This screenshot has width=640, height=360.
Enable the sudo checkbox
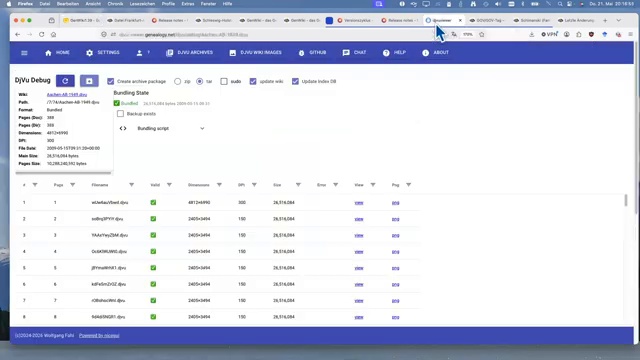[x=224, y=81]
